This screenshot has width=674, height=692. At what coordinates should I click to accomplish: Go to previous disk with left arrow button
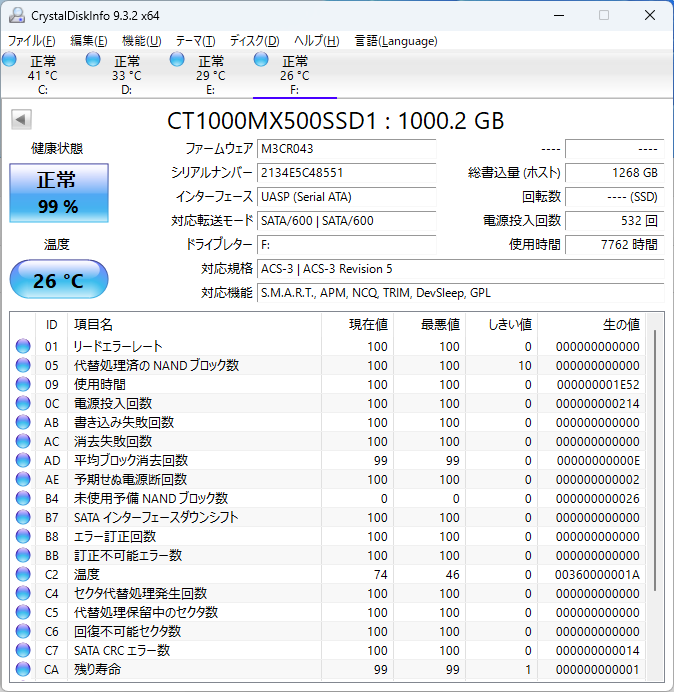point(21,119)
